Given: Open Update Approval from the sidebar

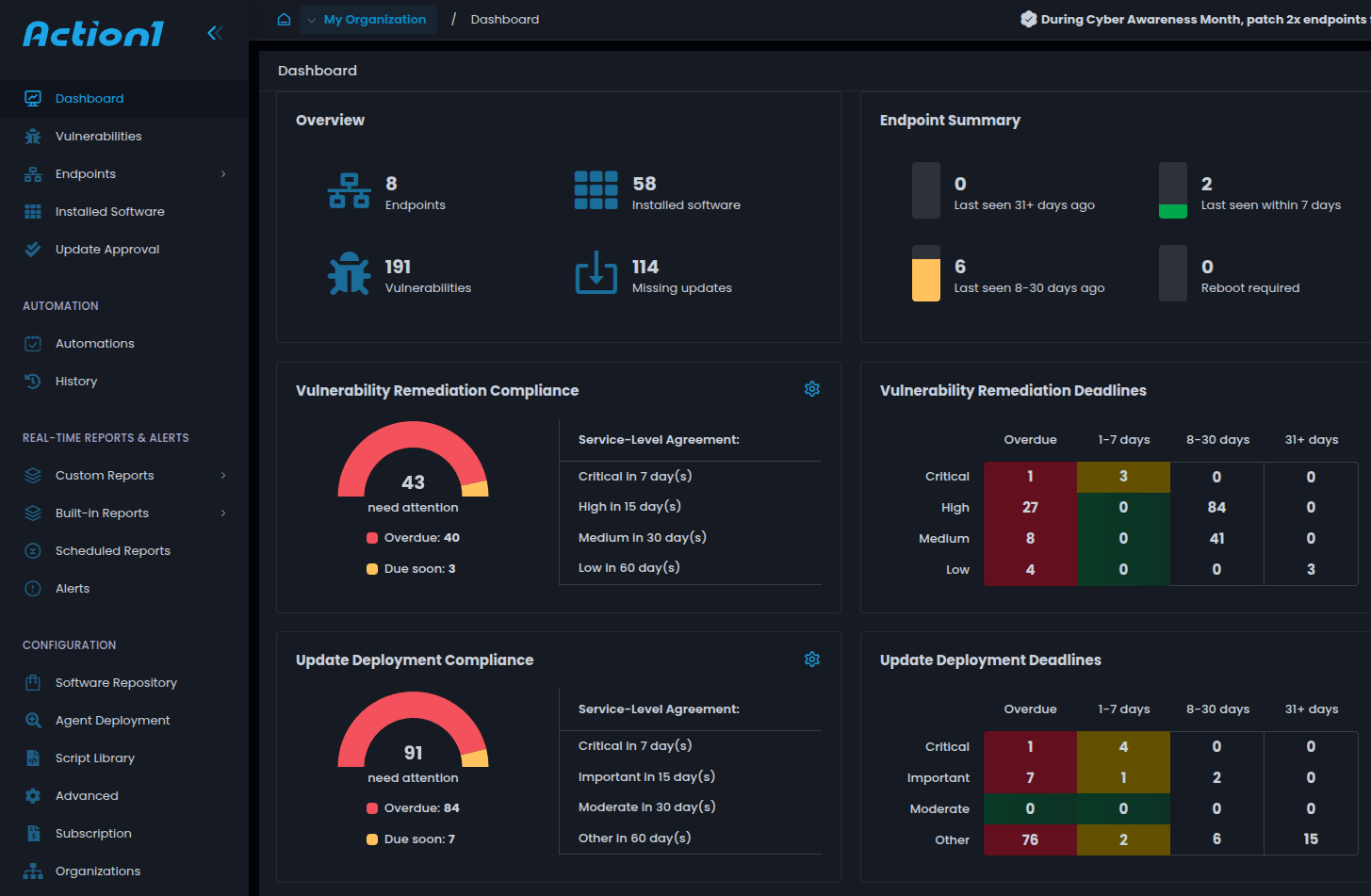Looking at the screenshot, I should point(106,250).
